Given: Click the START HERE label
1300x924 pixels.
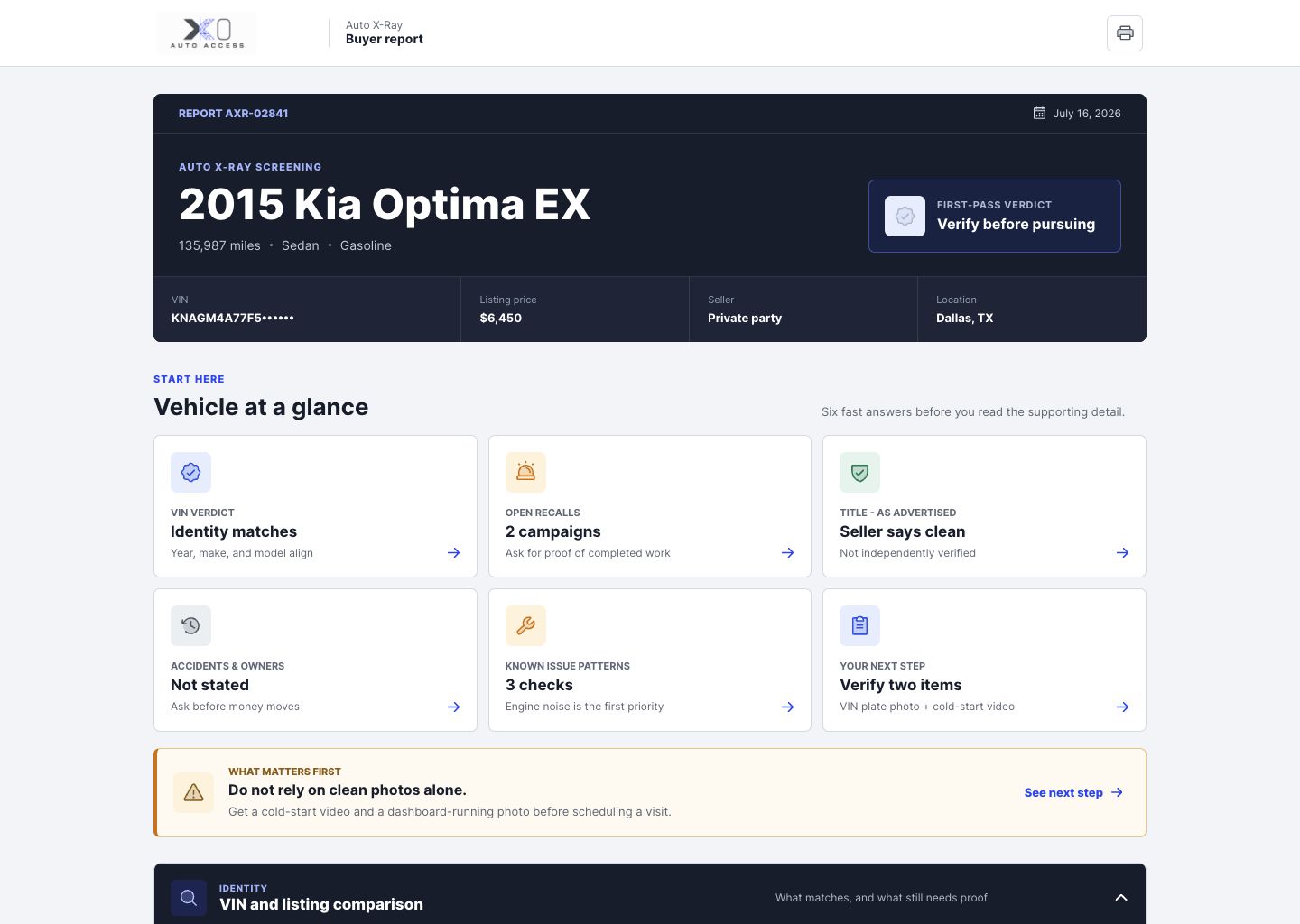Looking at the screenshot, I should (189, 379).
